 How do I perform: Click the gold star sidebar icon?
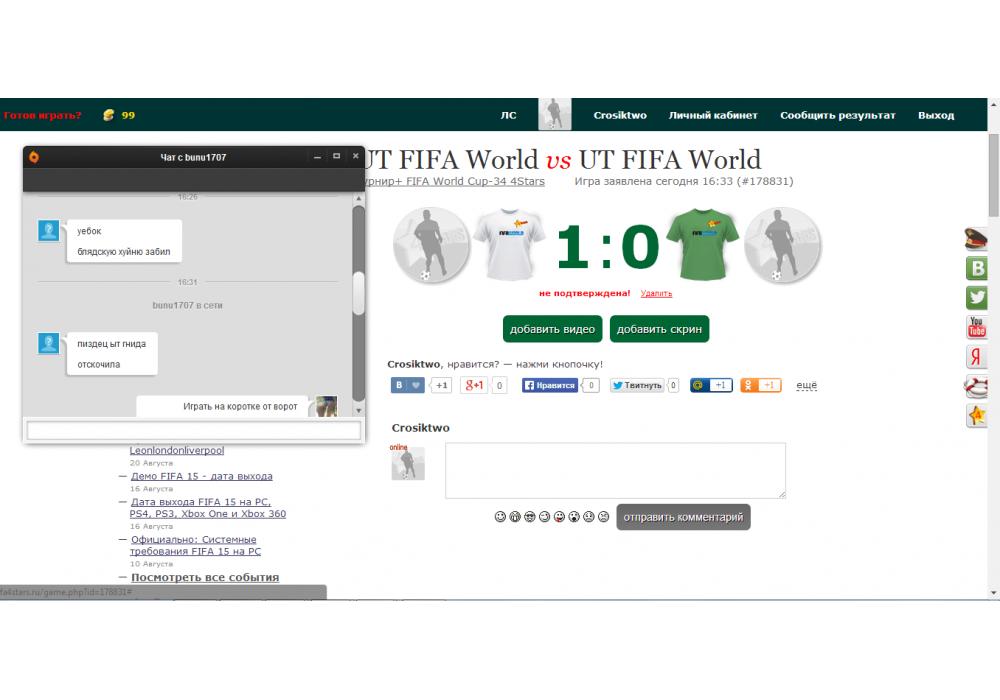point(976,416)
